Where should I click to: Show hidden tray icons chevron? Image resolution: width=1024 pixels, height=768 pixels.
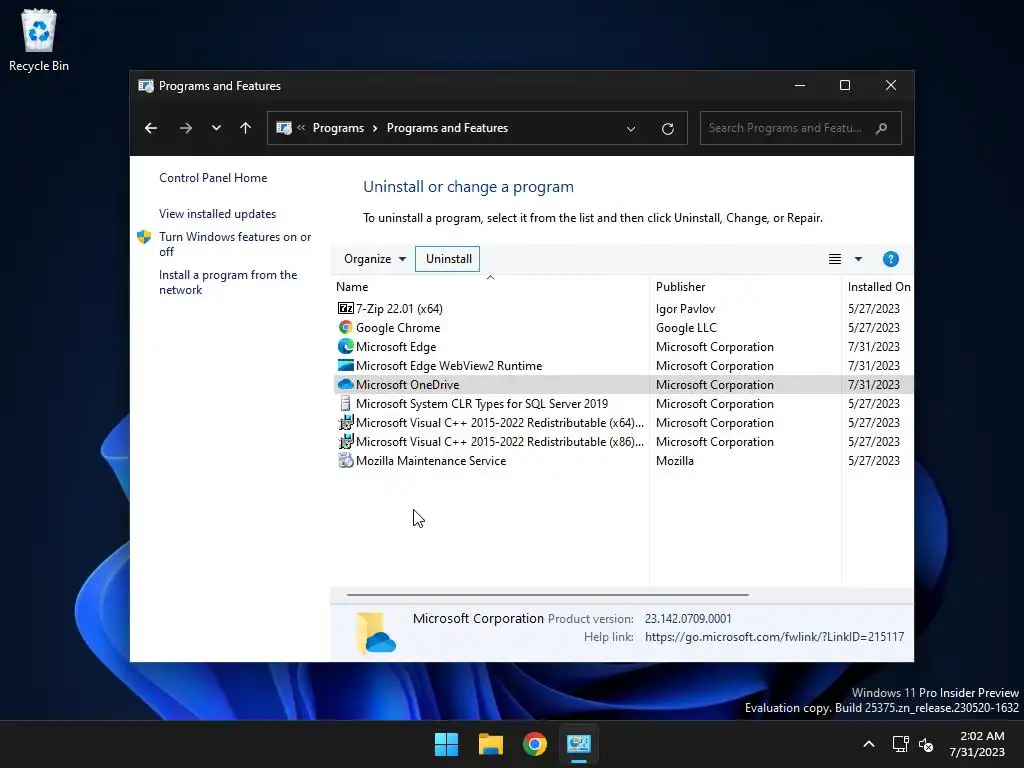[x=869, y=744]
